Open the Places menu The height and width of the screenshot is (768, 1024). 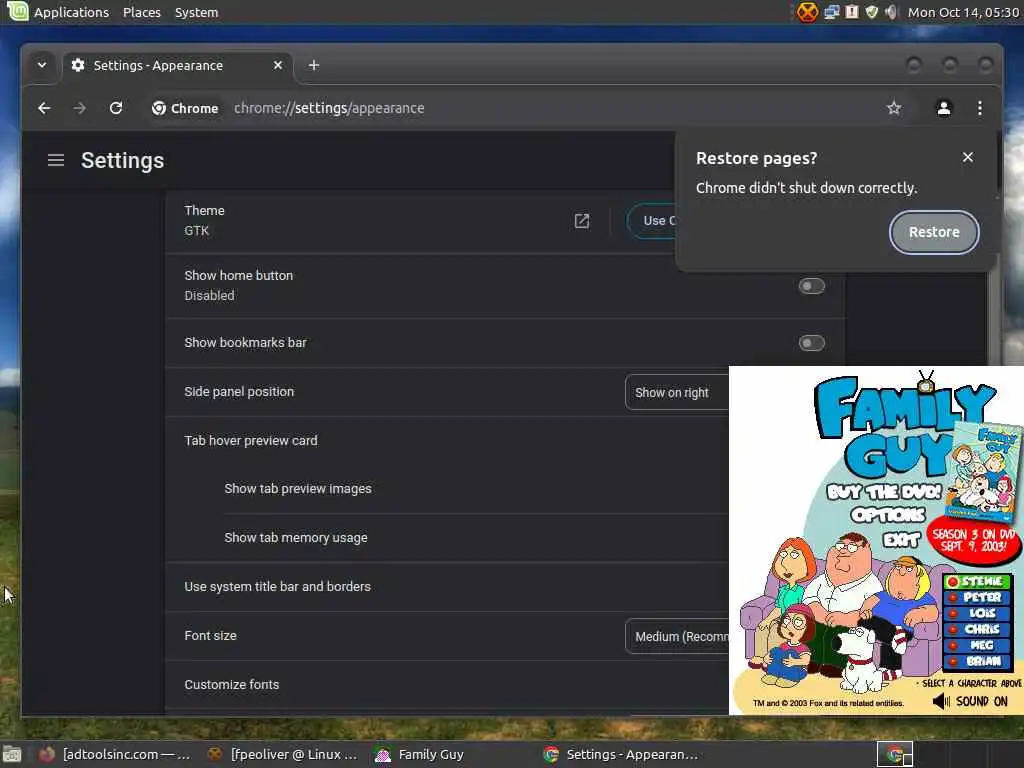point(142,12)
